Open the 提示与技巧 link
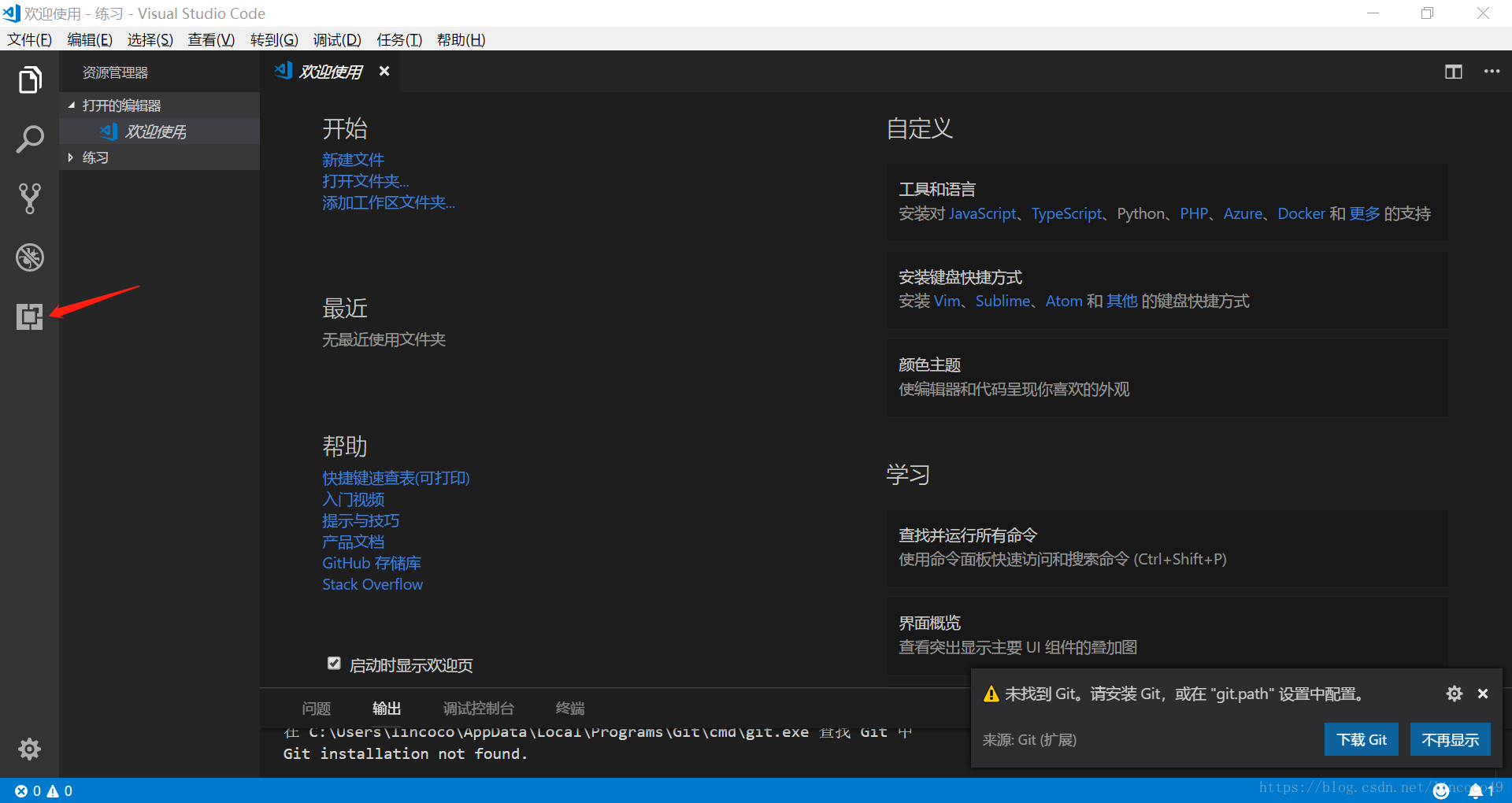This screenshot has height=803, width=1512. point(361,520)
